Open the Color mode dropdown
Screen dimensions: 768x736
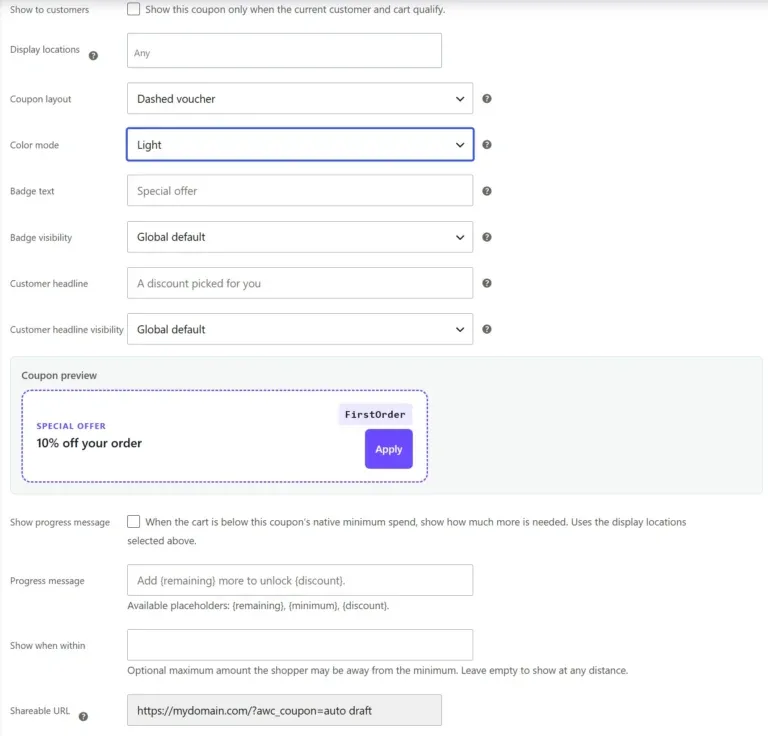(300, 144)
